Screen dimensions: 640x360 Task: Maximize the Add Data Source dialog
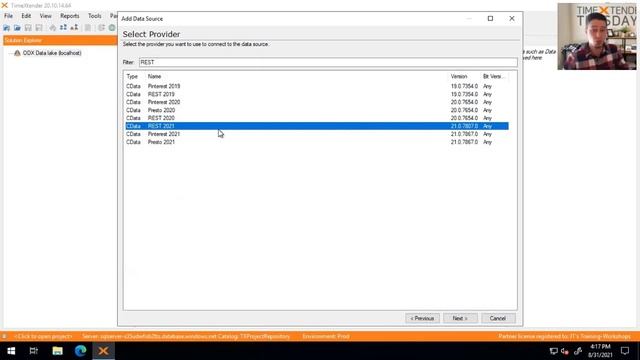tap(490, 18)
